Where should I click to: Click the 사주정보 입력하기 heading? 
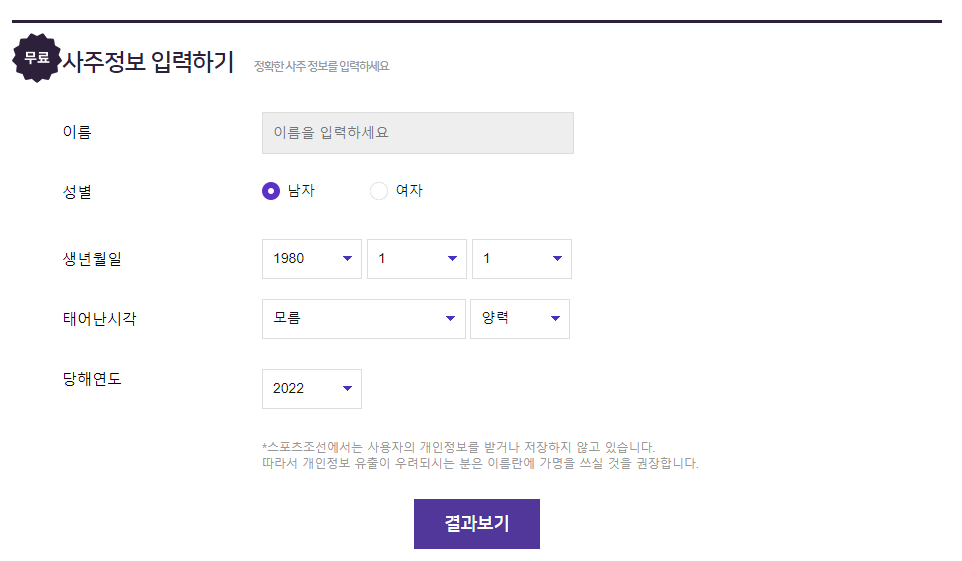[148, 62]
